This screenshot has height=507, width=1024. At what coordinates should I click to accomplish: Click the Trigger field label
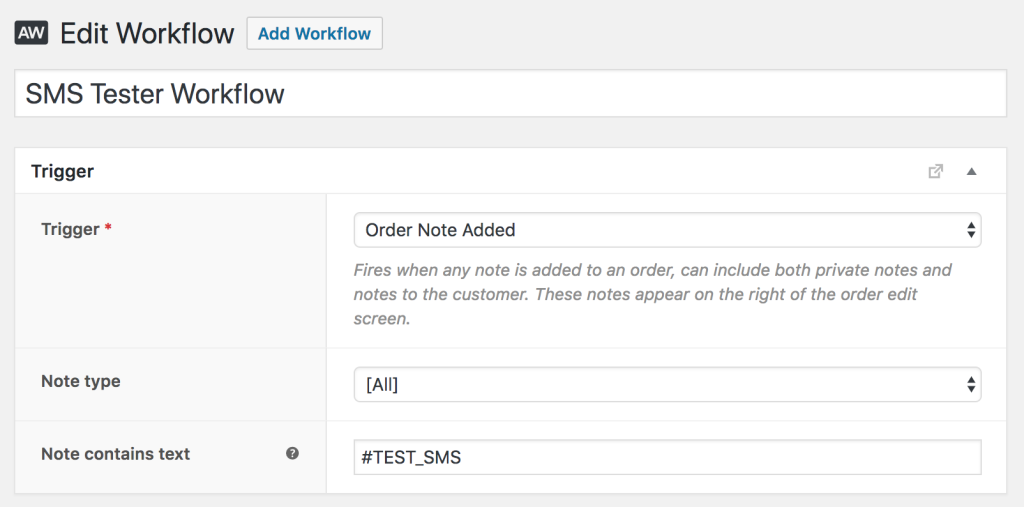pos(70,229)
